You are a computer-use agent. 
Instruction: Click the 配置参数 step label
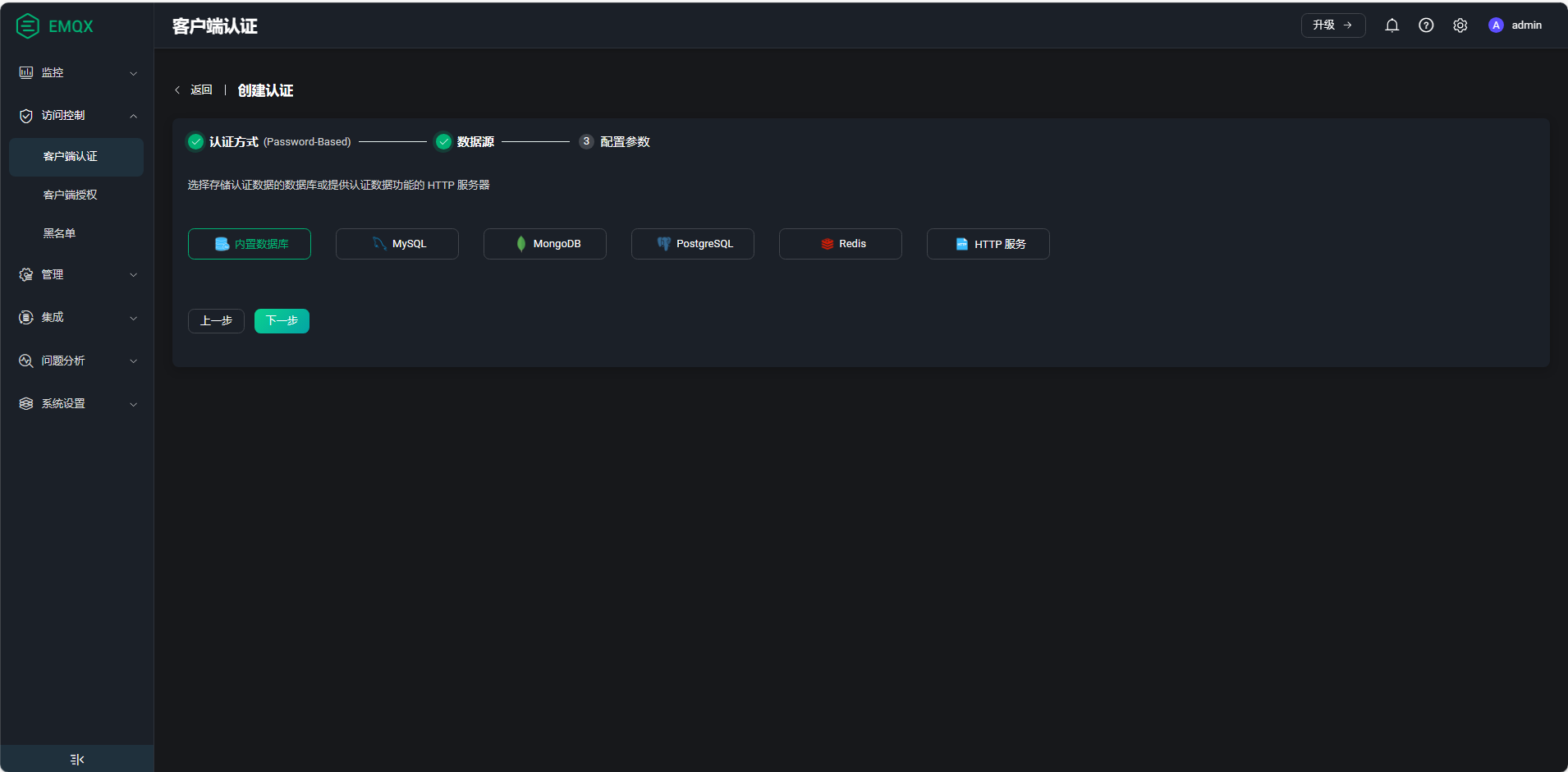pos(625,142)
